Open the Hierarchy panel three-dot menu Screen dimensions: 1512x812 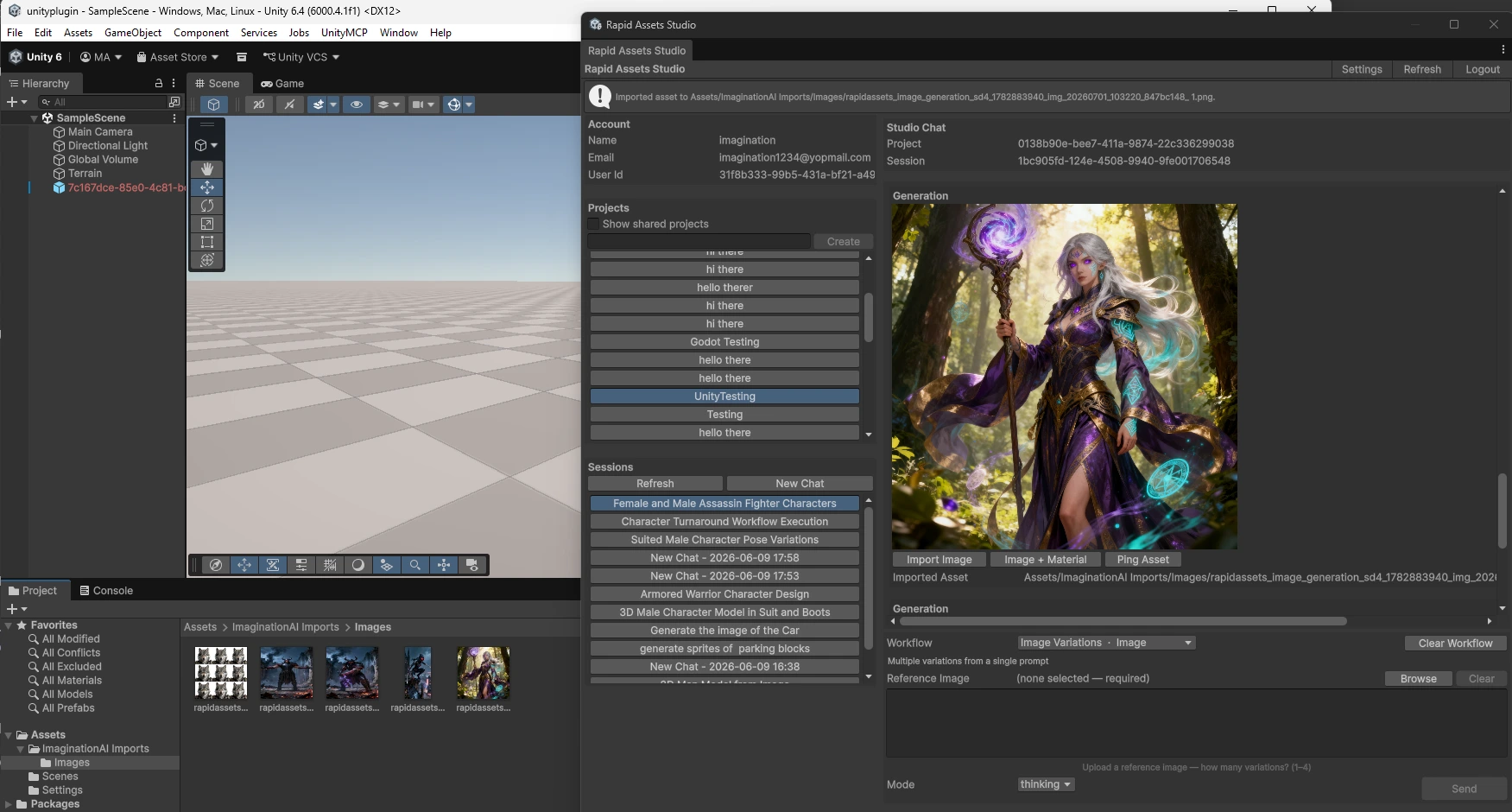[x=174, y=84]
